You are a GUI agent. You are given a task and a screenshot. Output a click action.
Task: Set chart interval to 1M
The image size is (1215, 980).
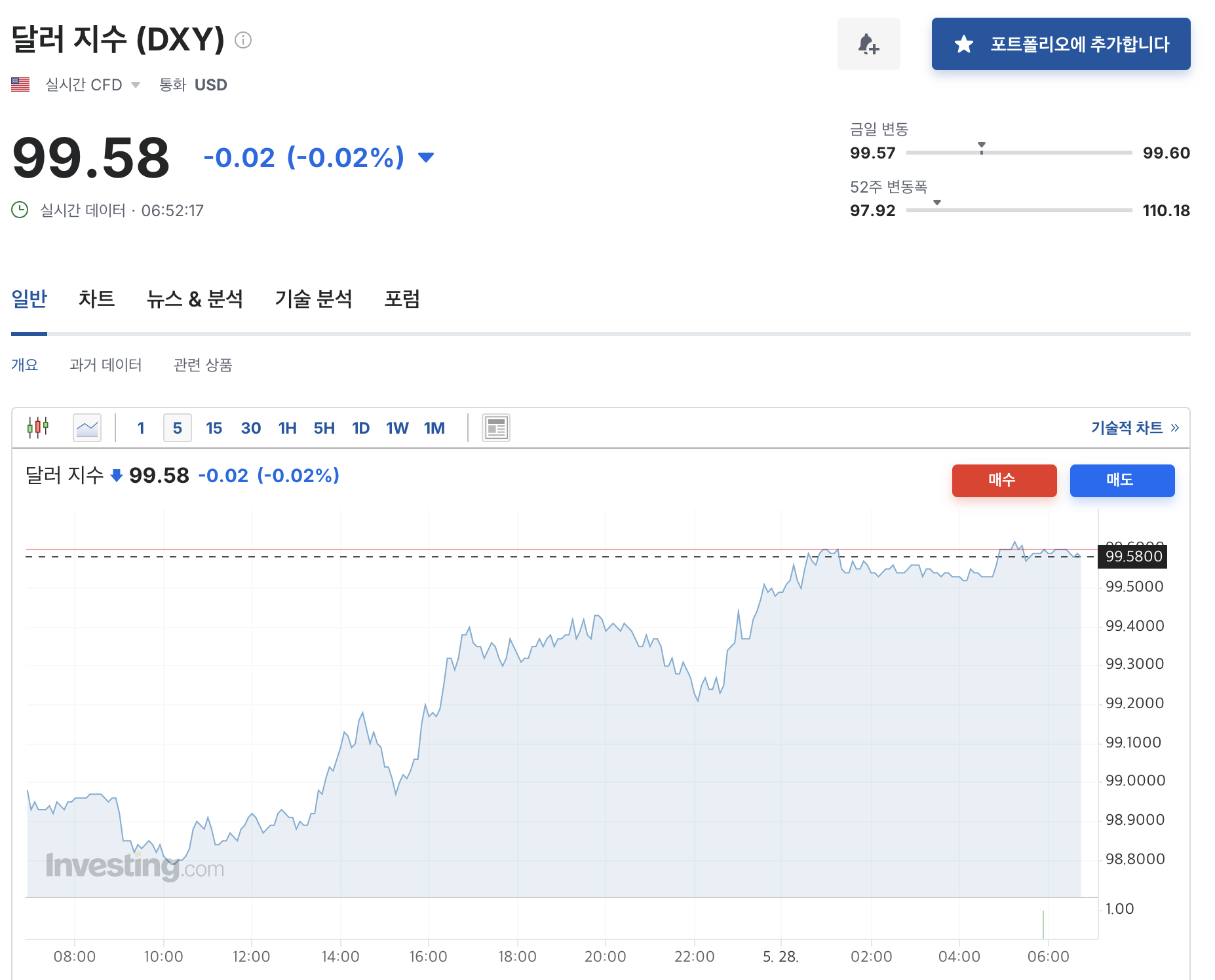pyautogui.click(x=434, y=428)
